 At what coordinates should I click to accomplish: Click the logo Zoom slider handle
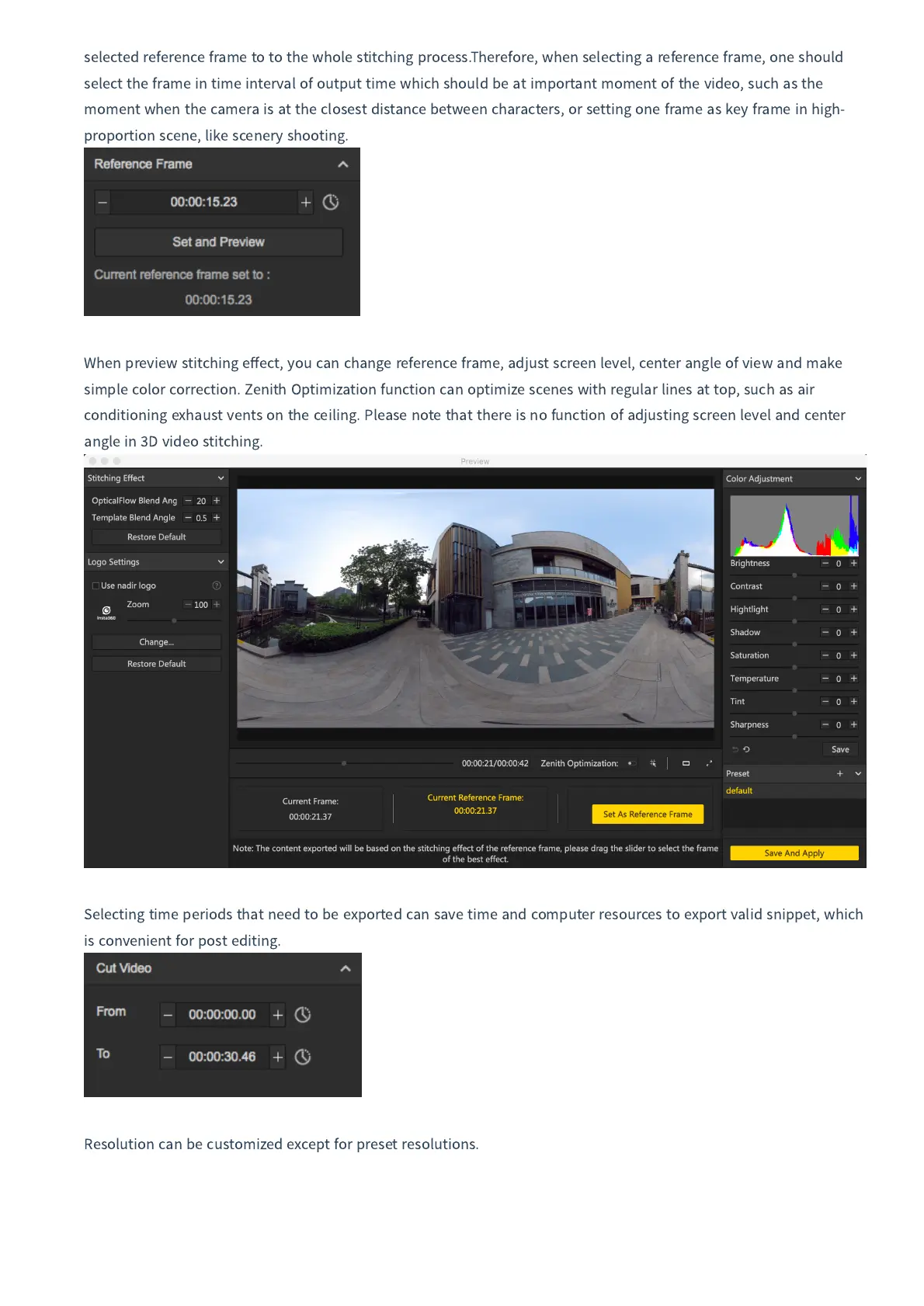coord(174,620)
